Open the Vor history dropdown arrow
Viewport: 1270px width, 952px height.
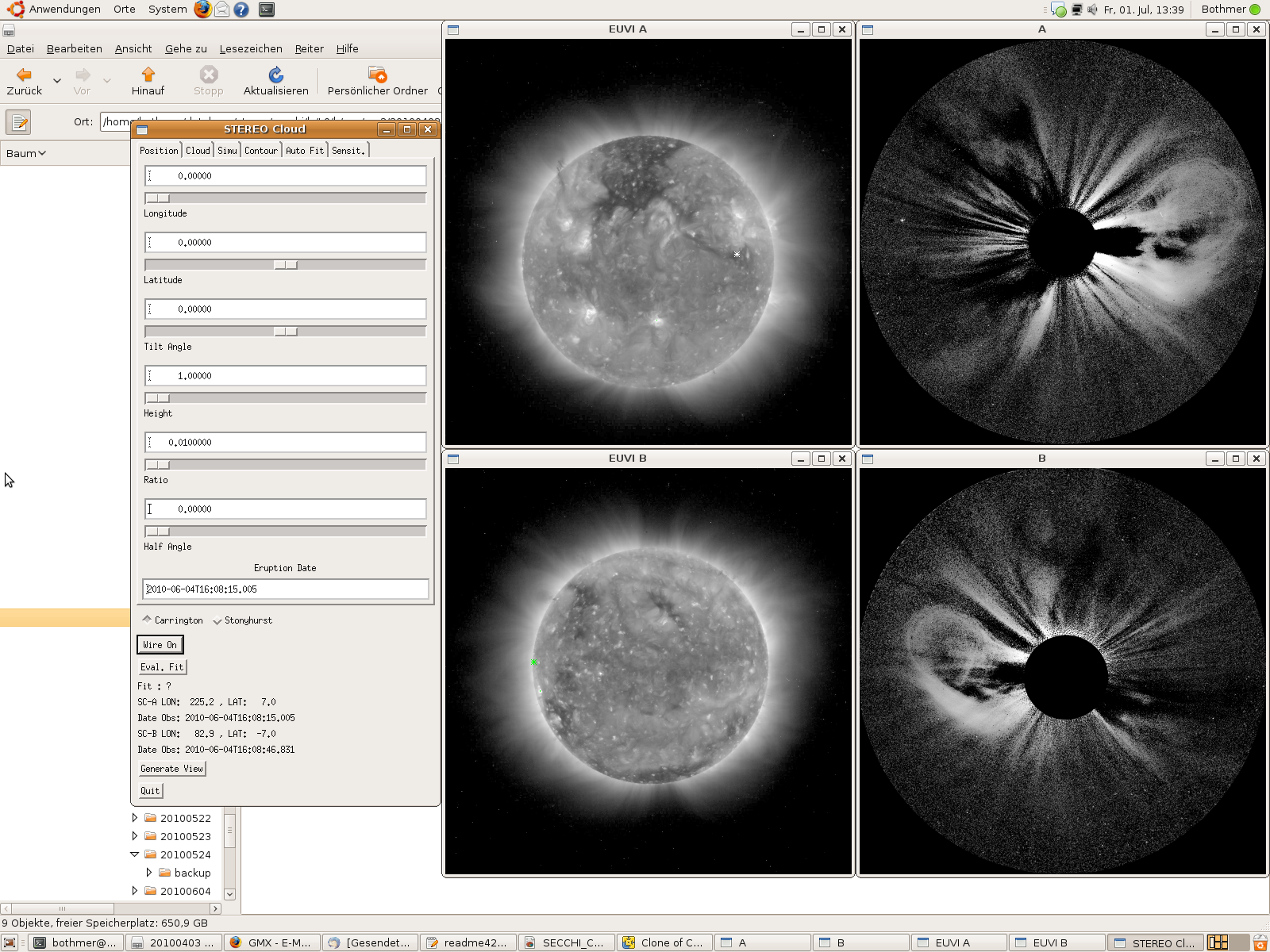point(107,80)
